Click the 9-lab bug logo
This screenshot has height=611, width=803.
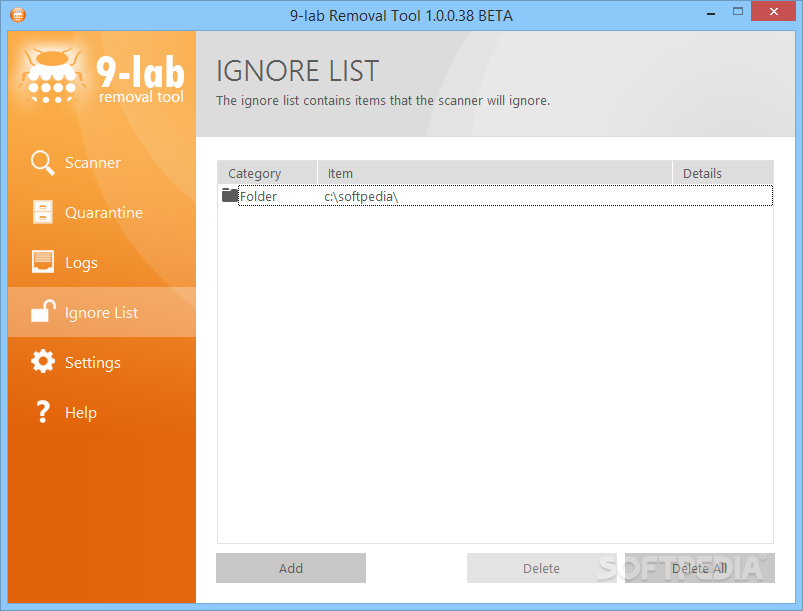(x=51, y=76)
